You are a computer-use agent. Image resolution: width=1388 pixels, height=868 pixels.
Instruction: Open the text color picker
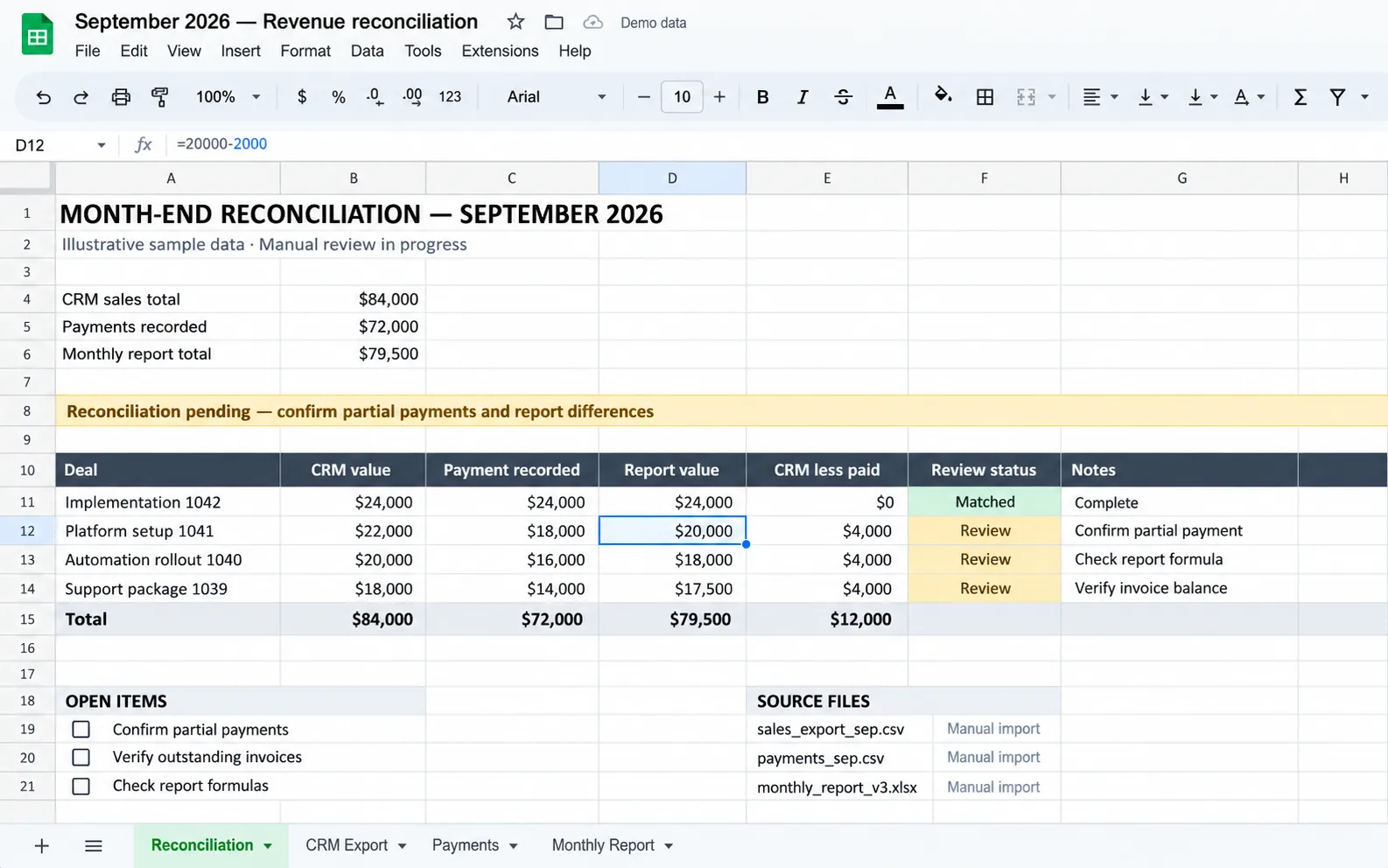(890, 97)
